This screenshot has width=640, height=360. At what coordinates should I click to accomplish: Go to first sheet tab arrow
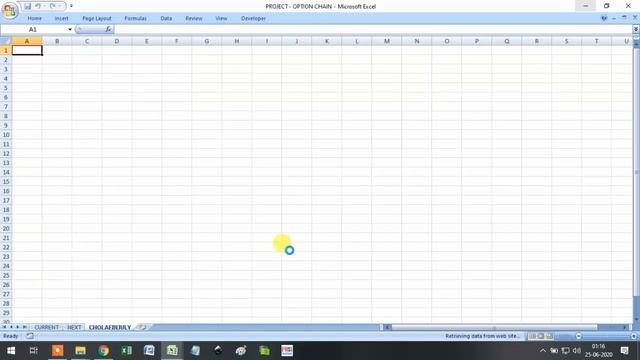click(4, 327)
